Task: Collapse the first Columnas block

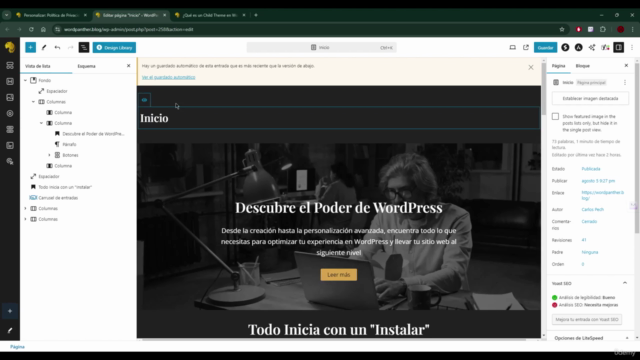Action: pyautogui.click(x=33, y=102)
